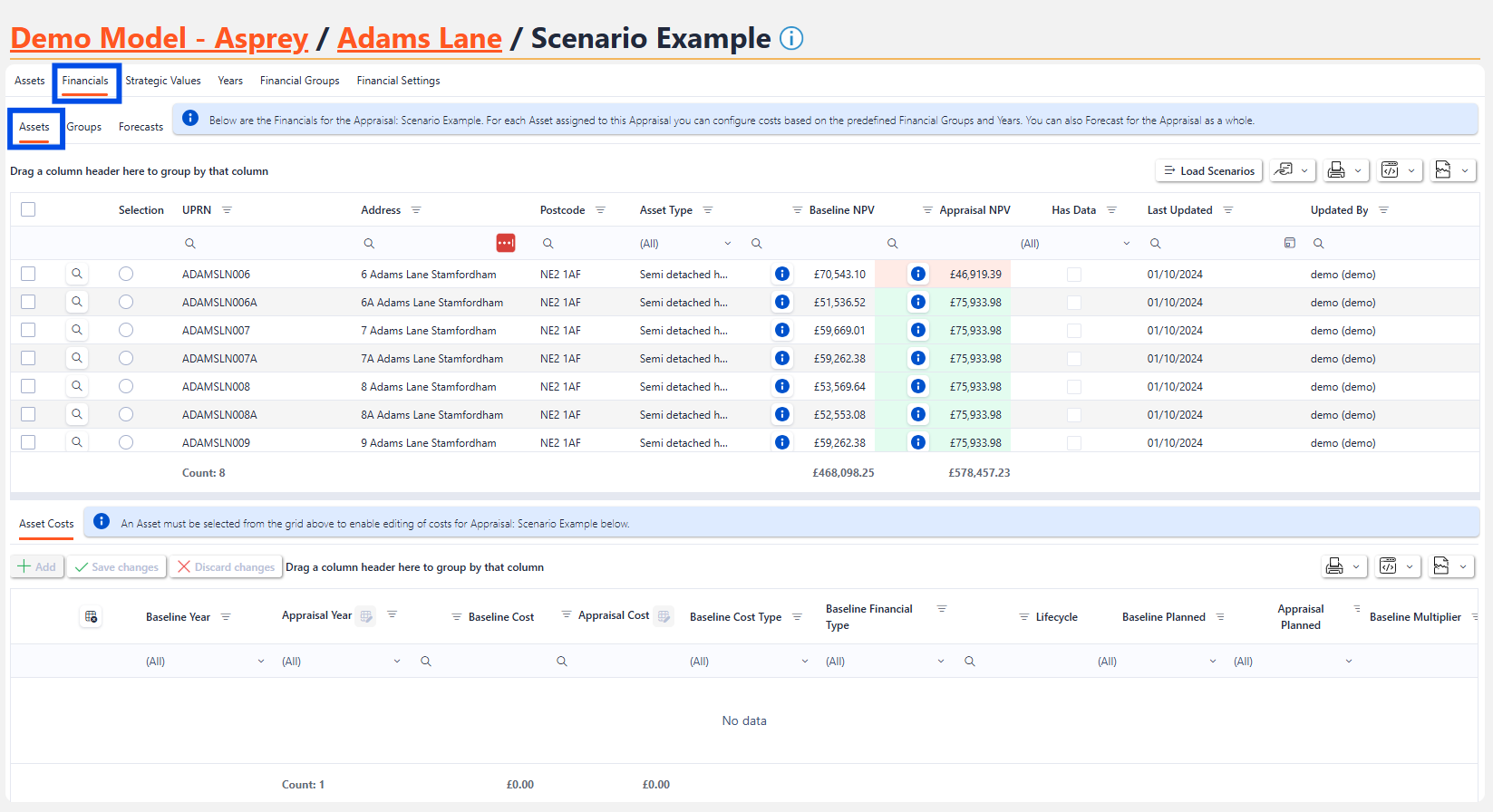Open the Forecasts sub-tab
This screenshot has height=812, width=1493.
(141, 127)
